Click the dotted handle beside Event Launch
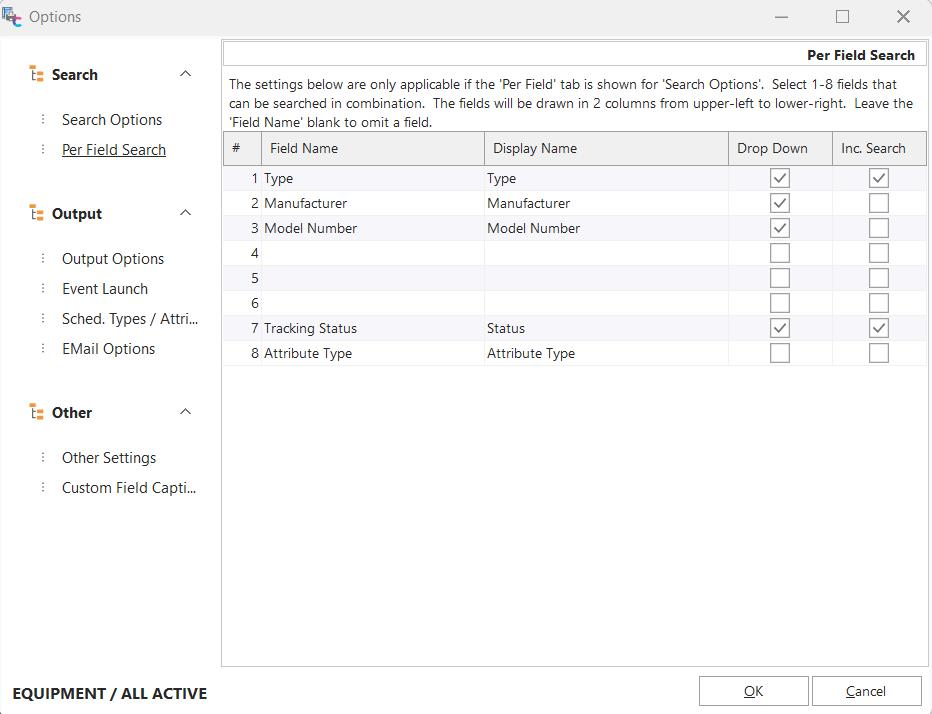The width and height of the screenshot is (932, 714). [x=43, y=289]
